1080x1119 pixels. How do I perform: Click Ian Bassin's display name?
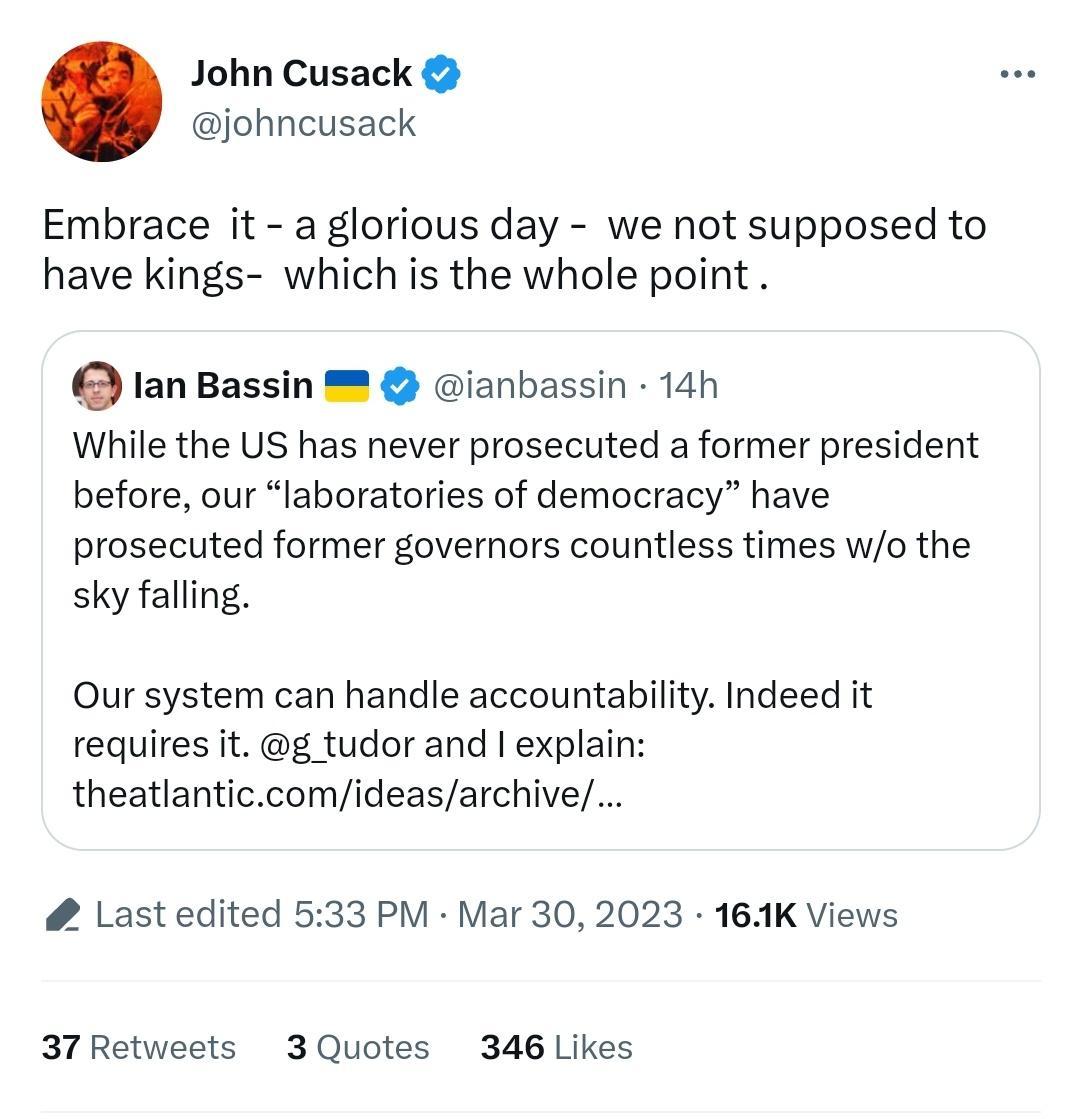pos(222,383)
